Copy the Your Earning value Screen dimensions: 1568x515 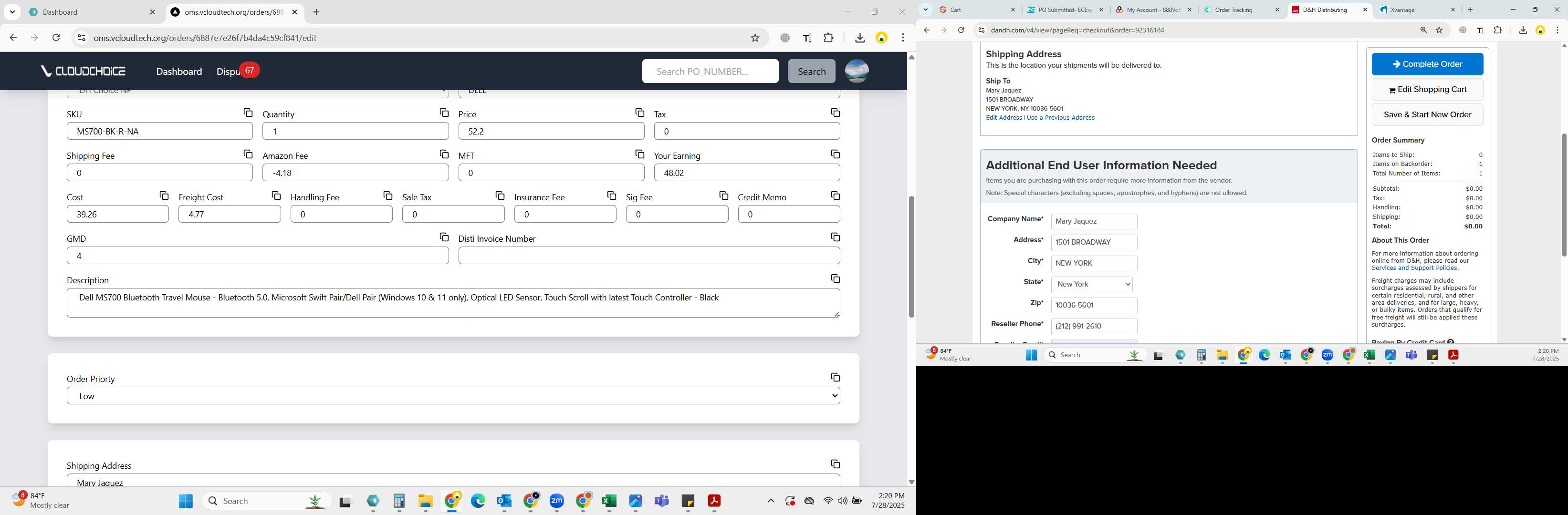click(x=835, y=154)
